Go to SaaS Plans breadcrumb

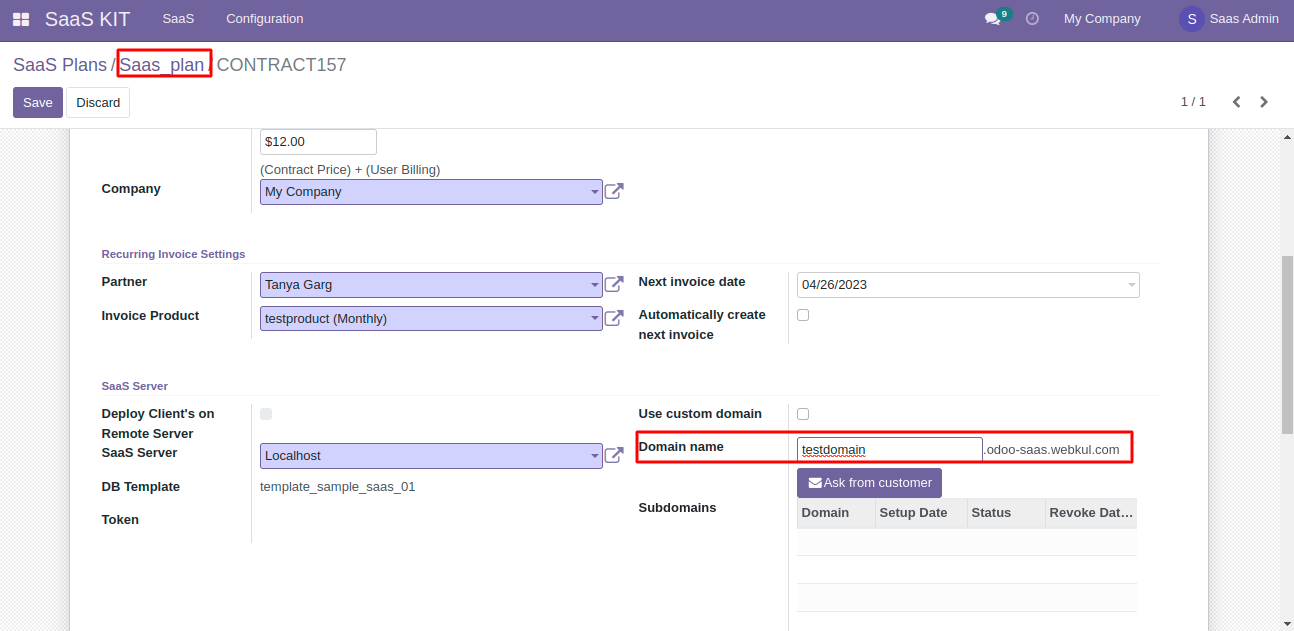tap(60, 65)
